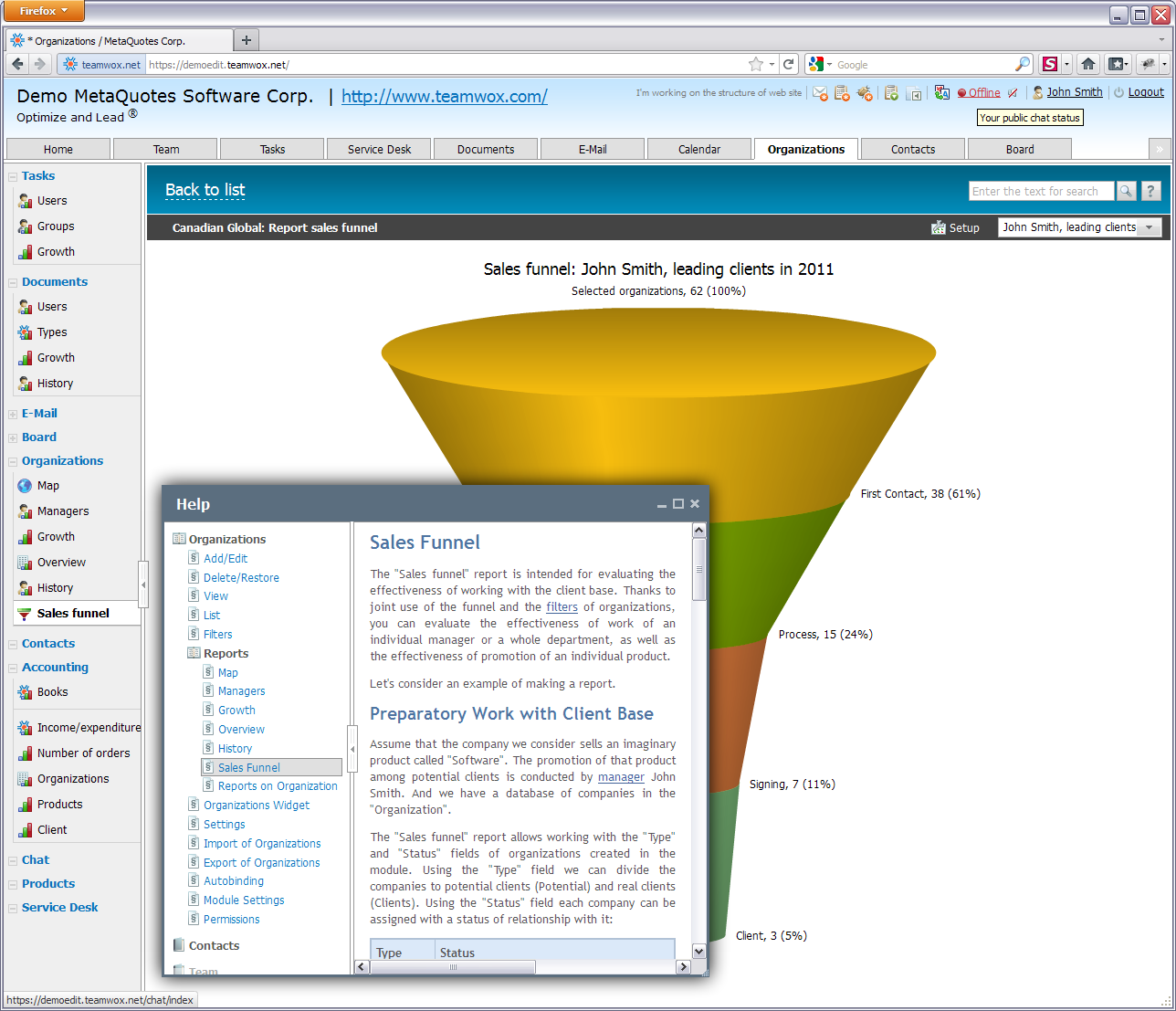
Task: Click the search text input field
Action: [1041, 191]
